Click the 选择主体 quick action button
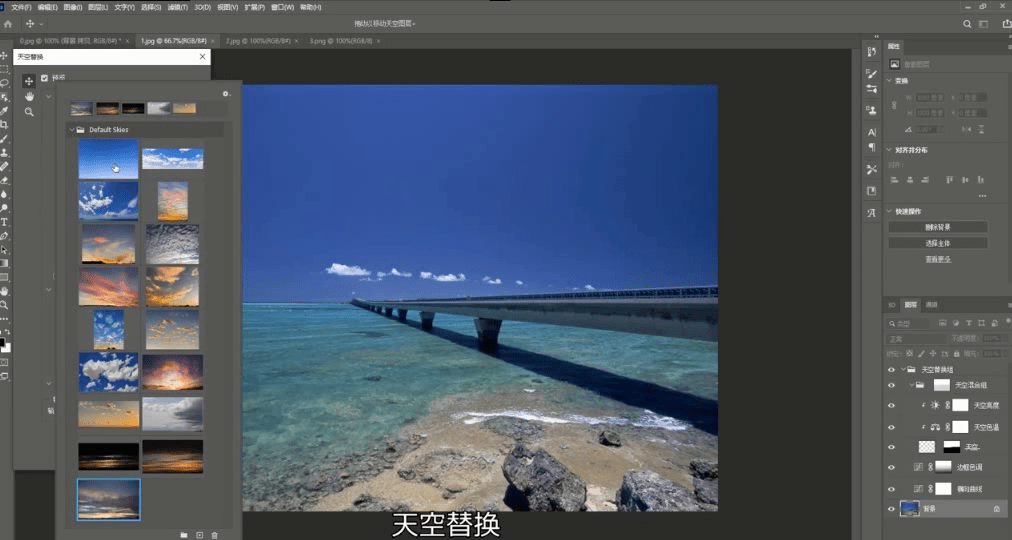 (x=938, y=243)
